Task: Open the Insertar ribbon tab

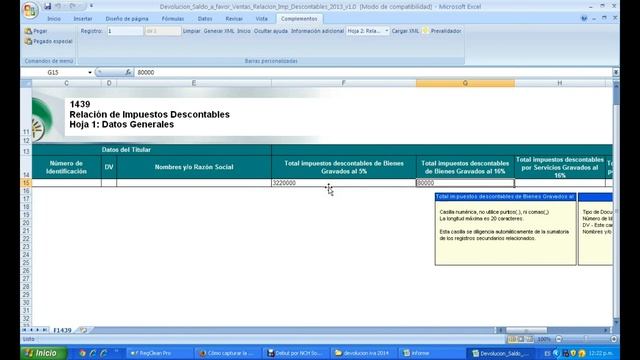Action: coord(83,19)
